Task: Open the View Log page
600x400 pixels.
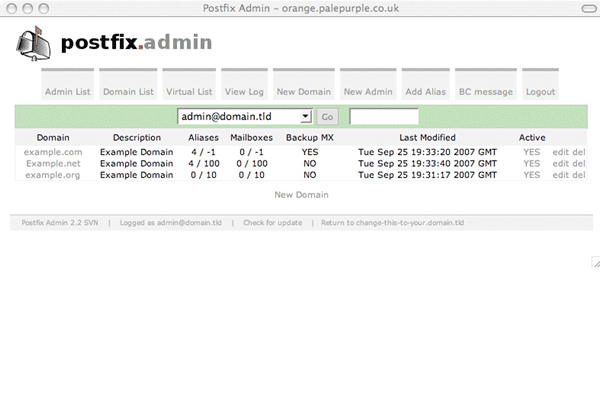Action: (244, 91)
